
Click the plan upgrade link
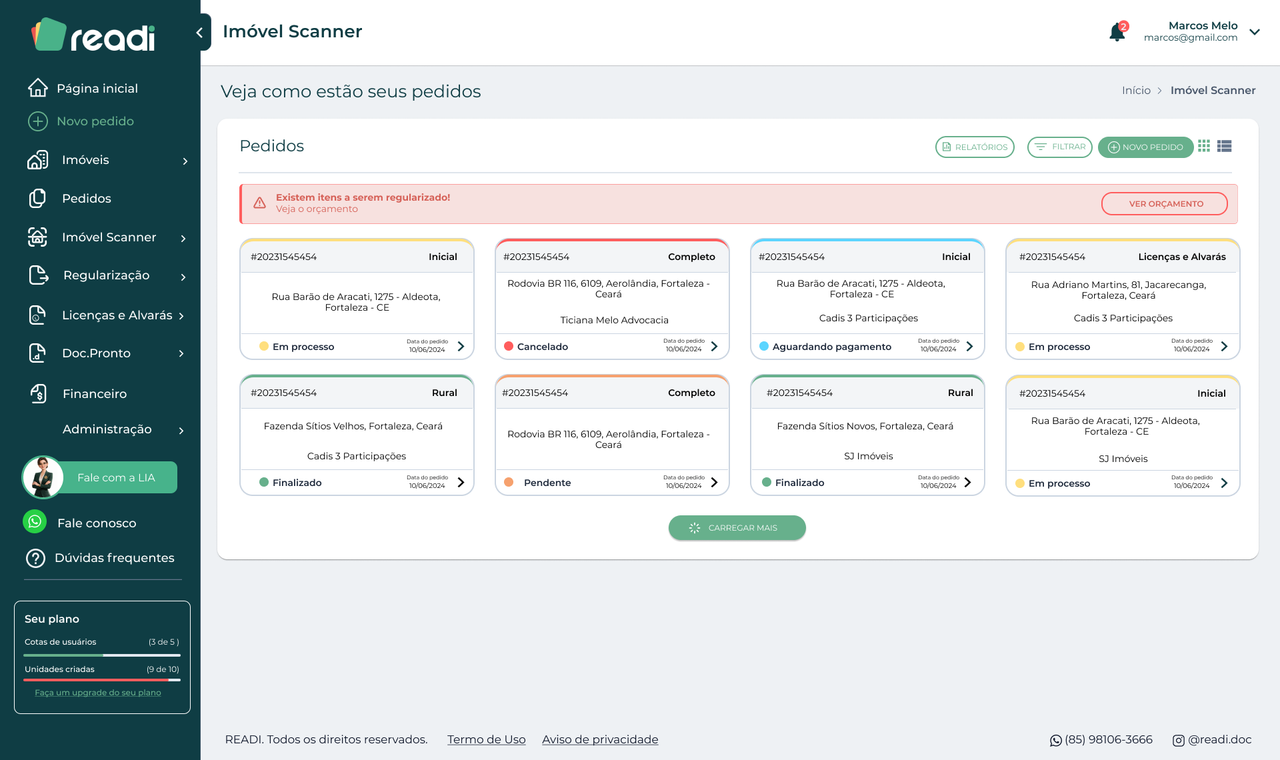click(x=98, y=692)
